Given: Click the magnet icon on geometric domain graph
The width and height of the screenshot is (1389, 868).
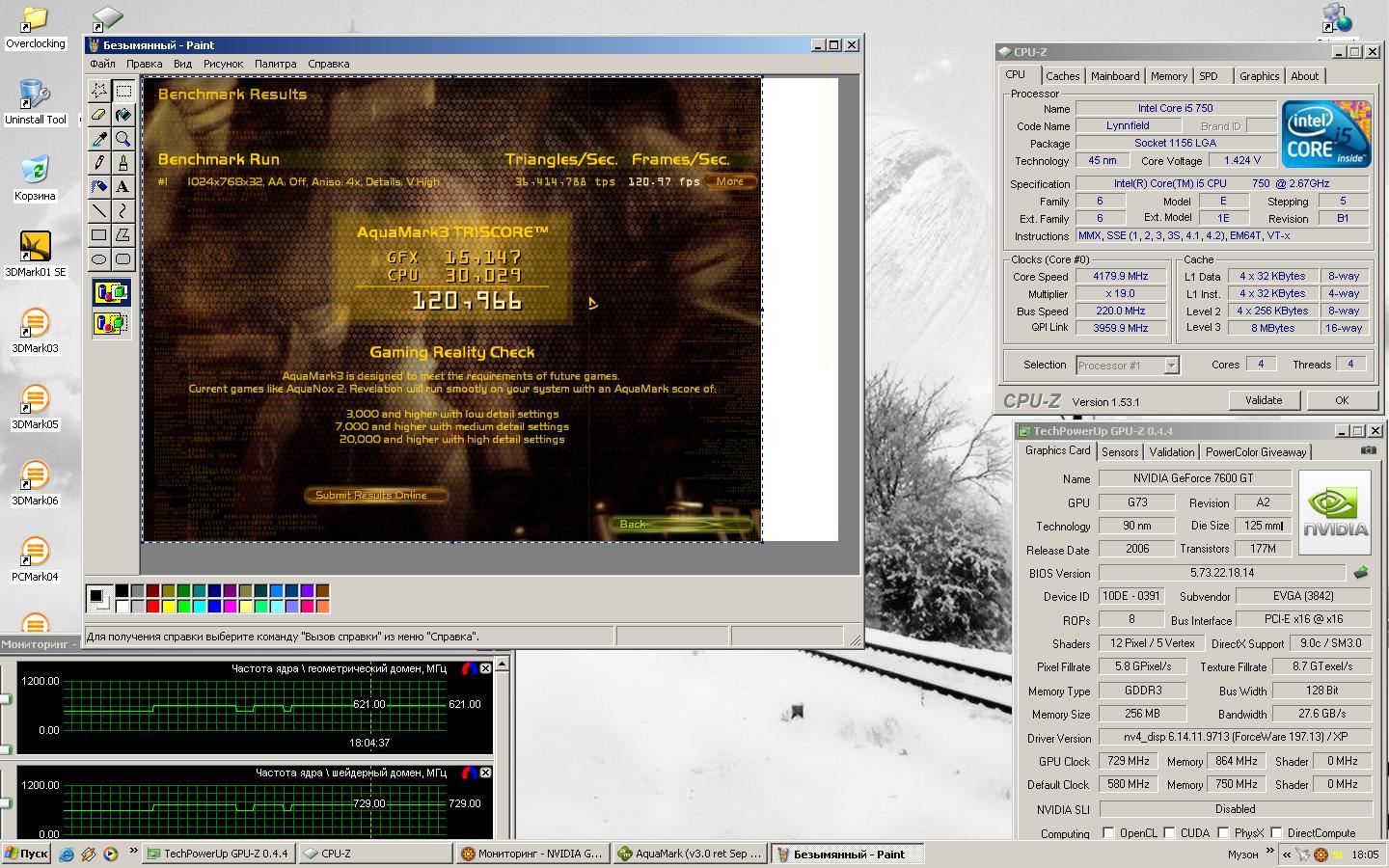Looking at the screenshot, I should click(x=469, y=667).
